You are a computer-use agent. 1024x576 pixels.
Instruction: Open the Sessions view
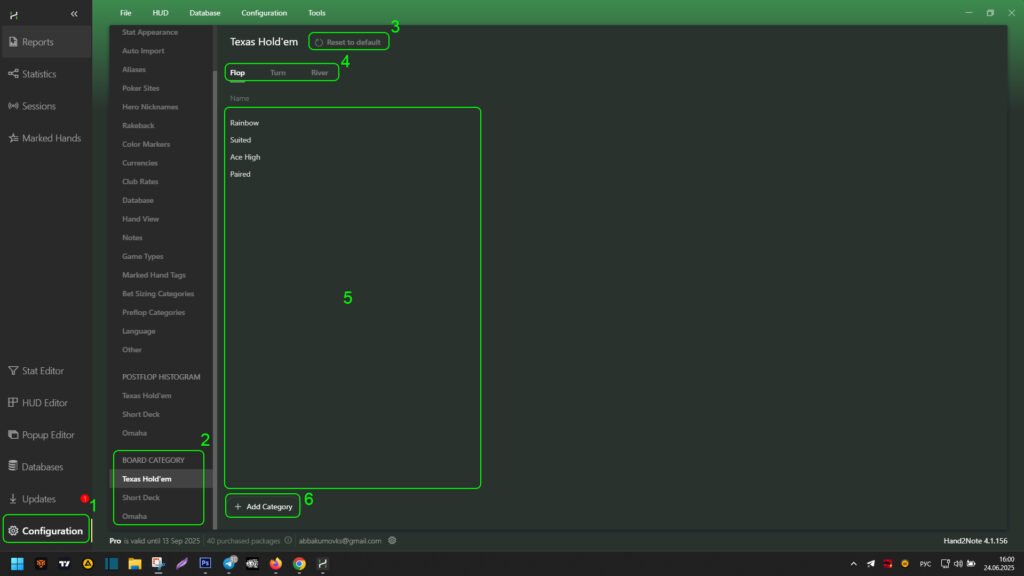(38, 106)
